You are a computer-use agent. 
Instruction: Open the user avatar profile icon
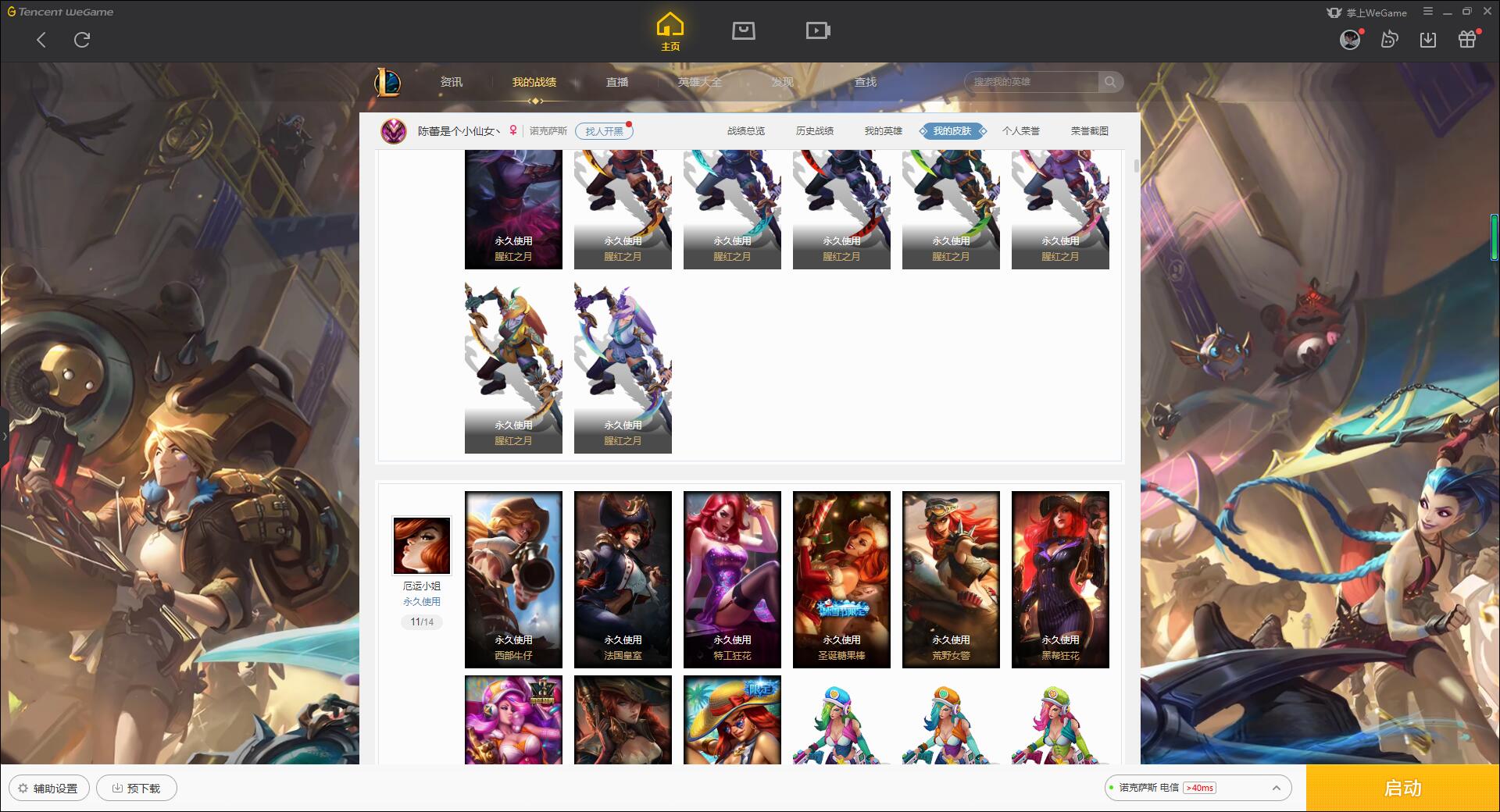click(1350, 39)
